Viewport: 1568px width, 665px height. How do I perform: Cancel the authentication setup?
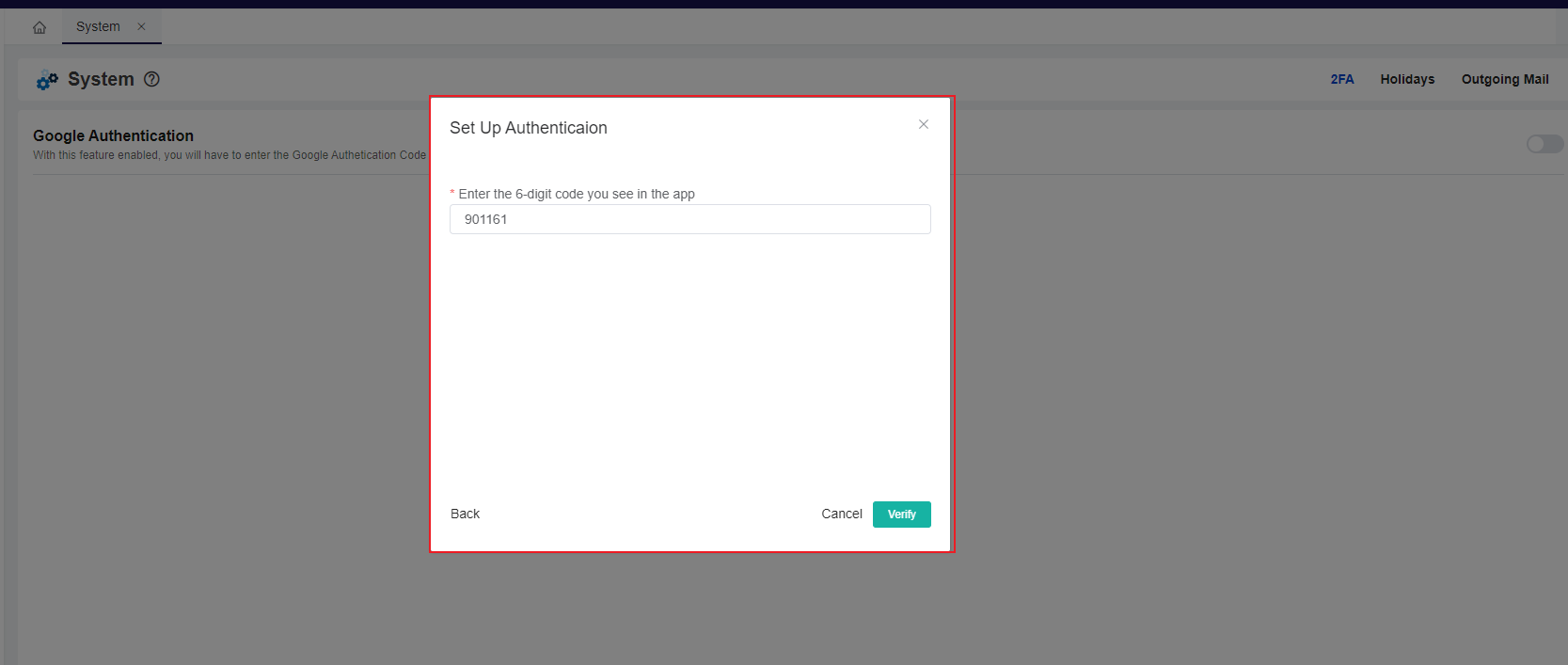(x=841, y=514)
